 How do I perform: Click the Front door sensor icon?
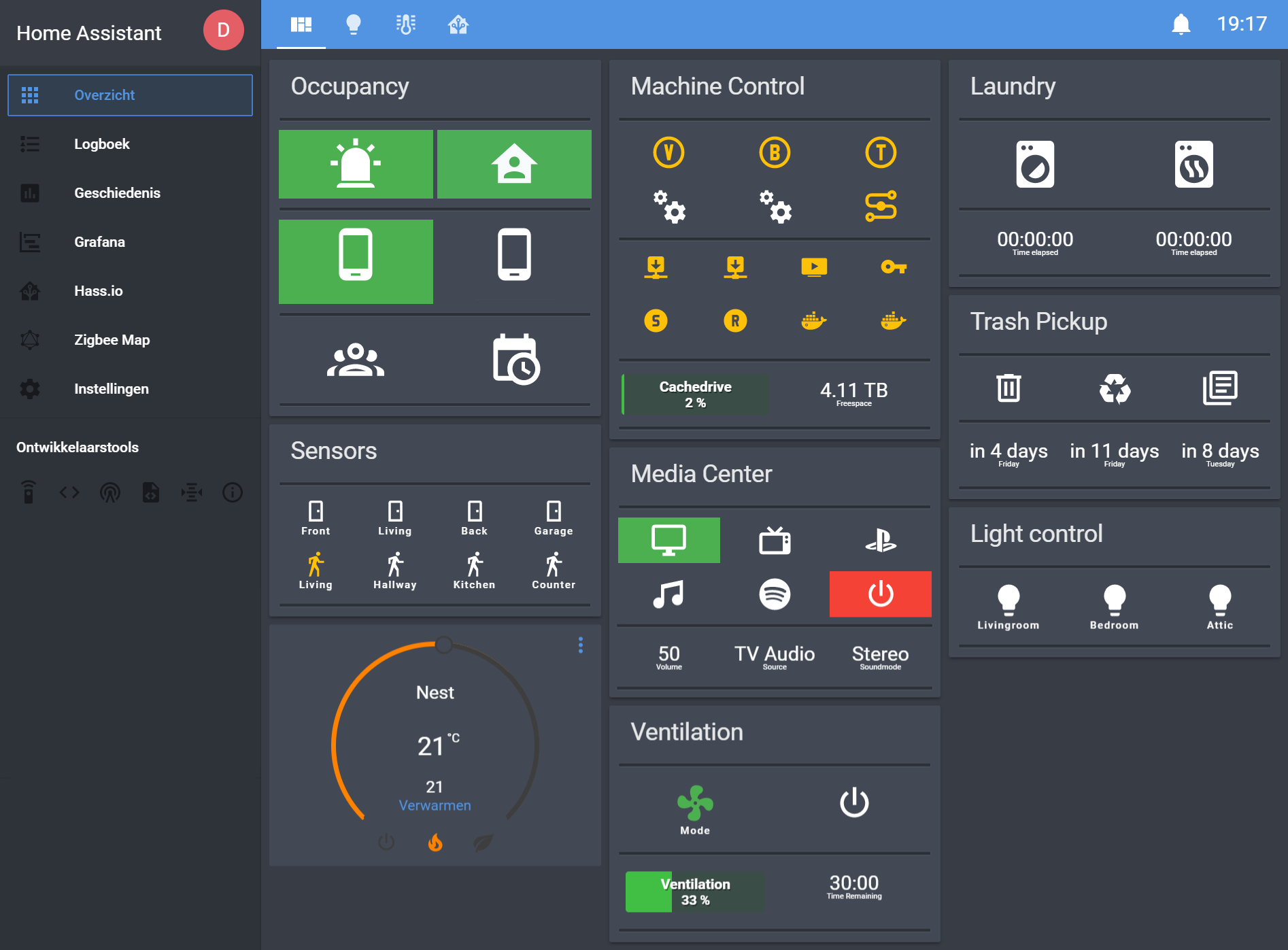316,511
